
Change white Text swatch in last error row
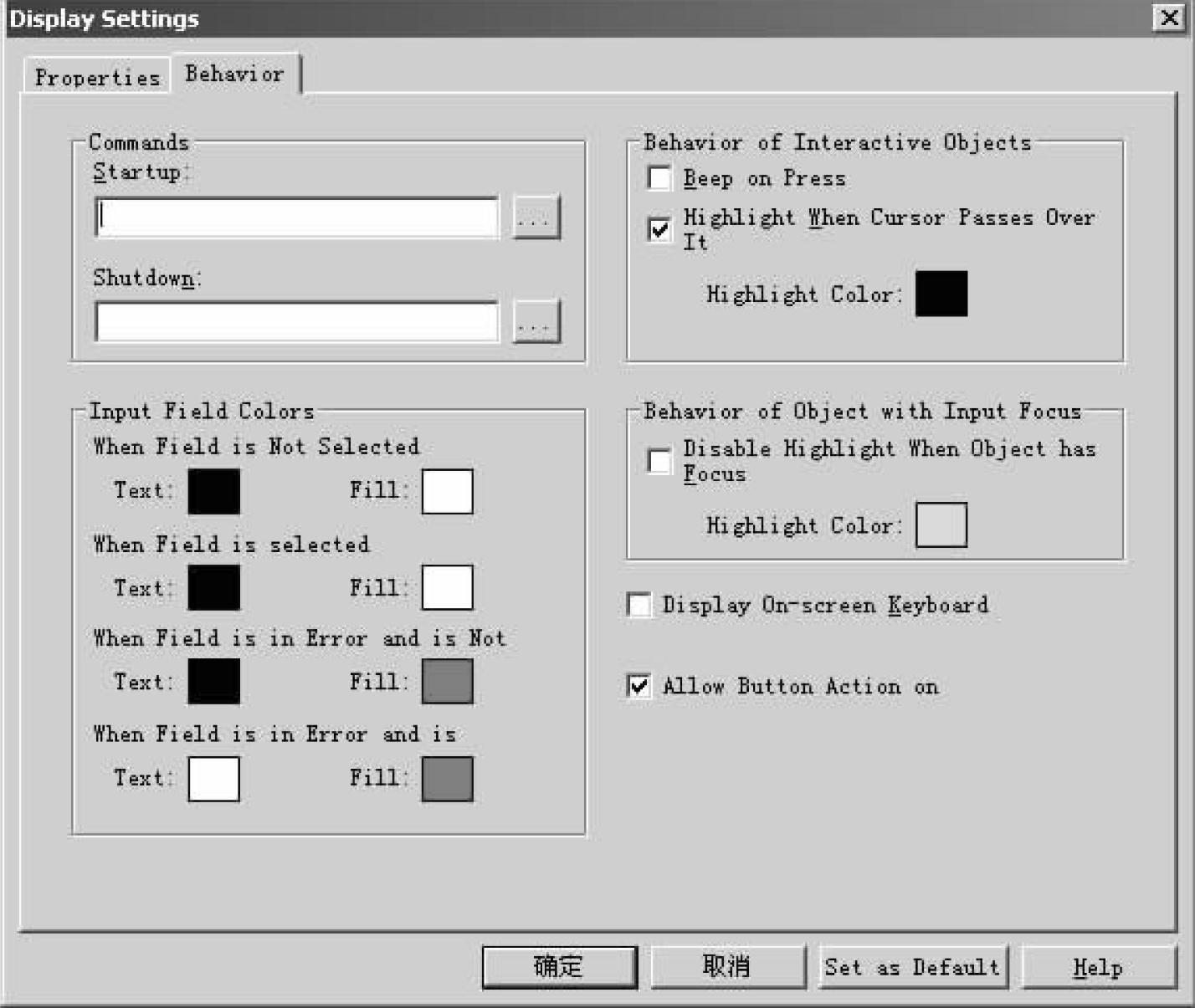tap(213, 779)
